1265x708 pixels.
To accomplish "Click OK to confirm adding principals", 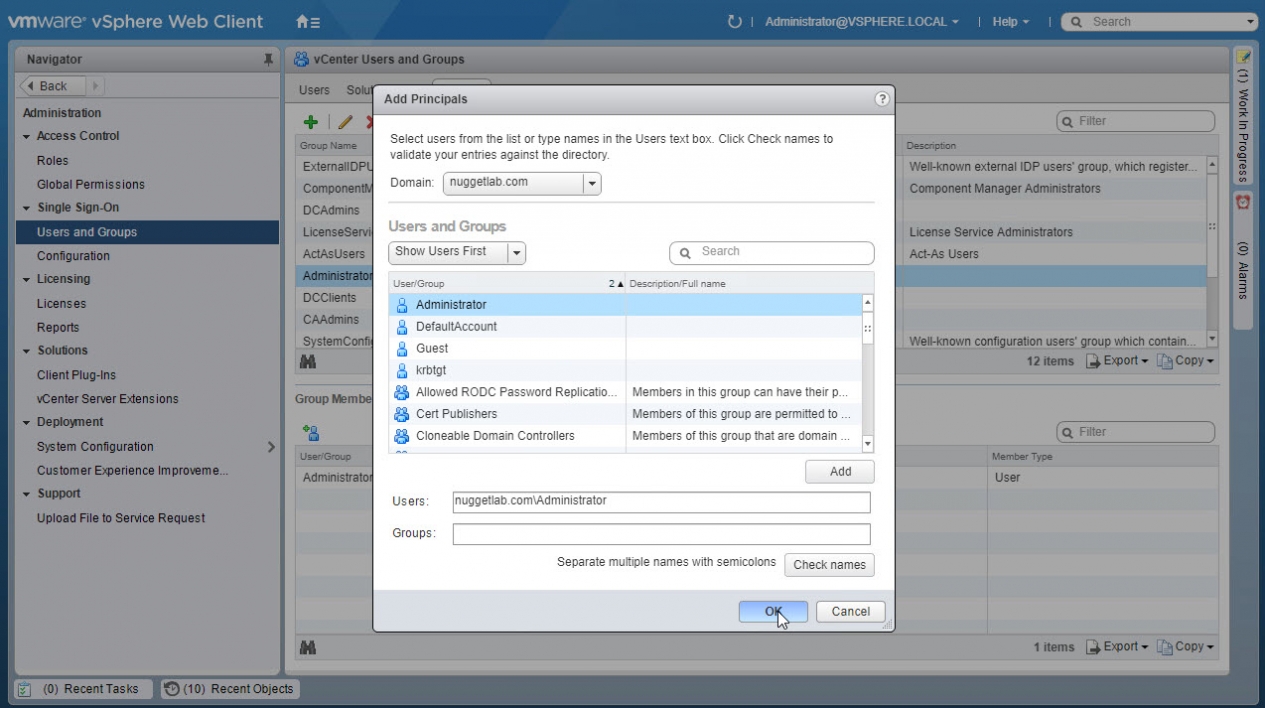I will 773,611.
